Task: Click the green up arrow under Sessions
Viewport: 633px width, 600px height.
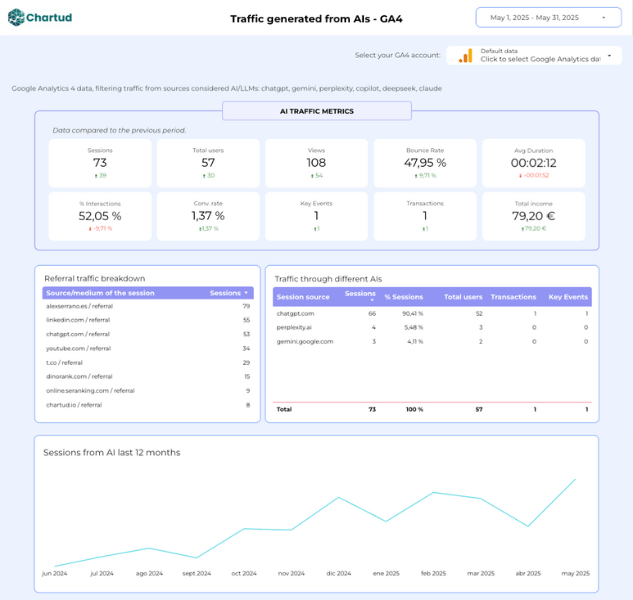Action: point(93,175)
